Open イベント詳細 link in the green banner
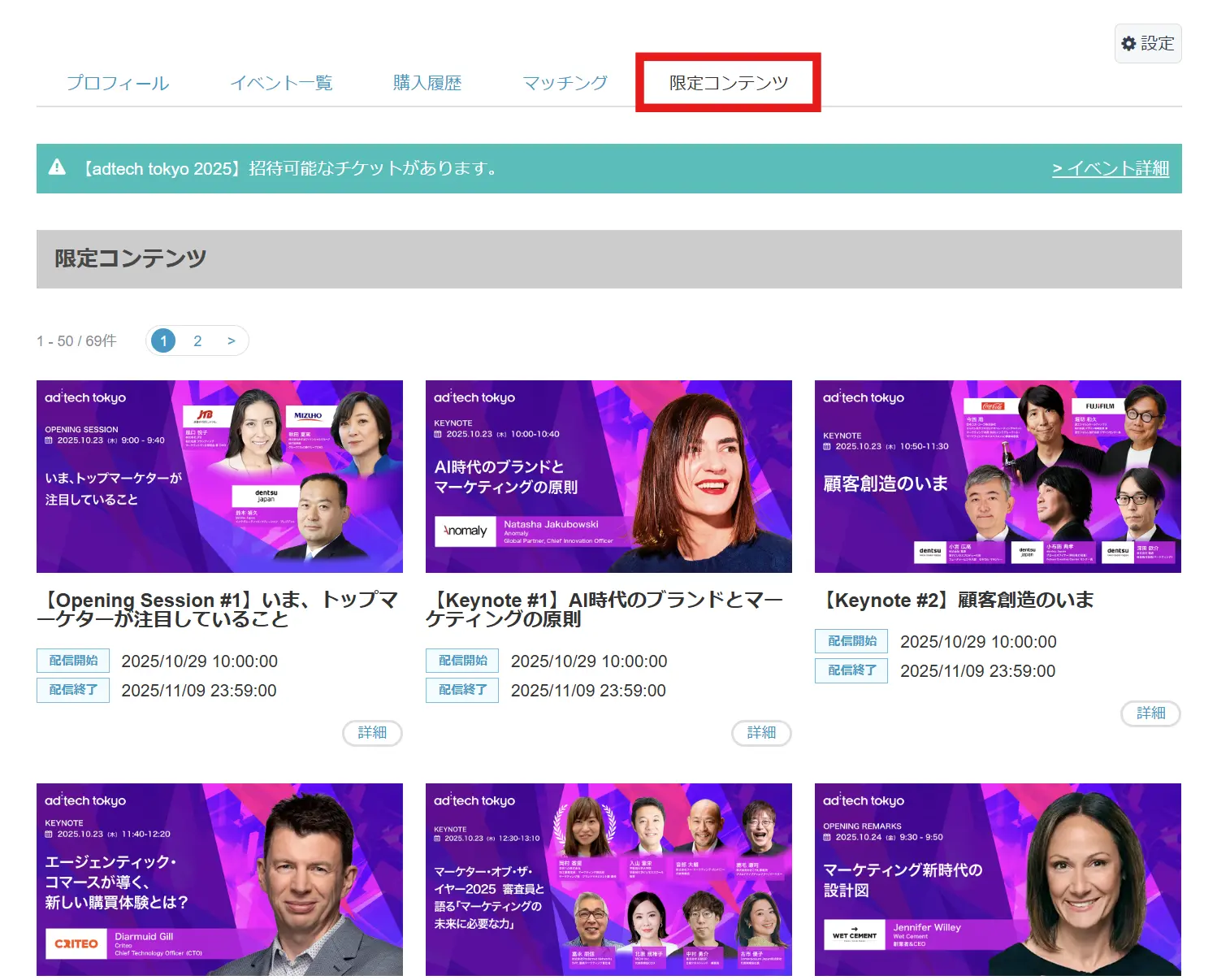 coord(1110,168)
